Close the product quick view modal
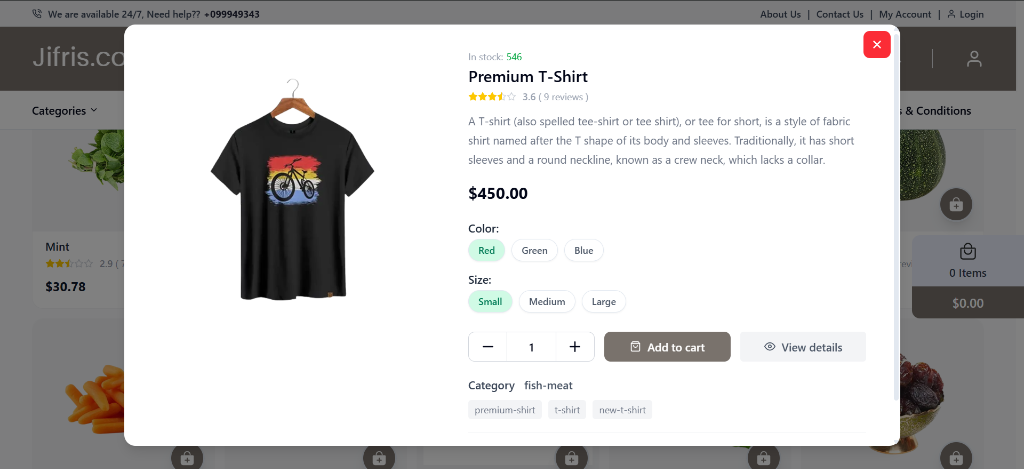Screen dimensions: 1024x469 coord(876,45)
